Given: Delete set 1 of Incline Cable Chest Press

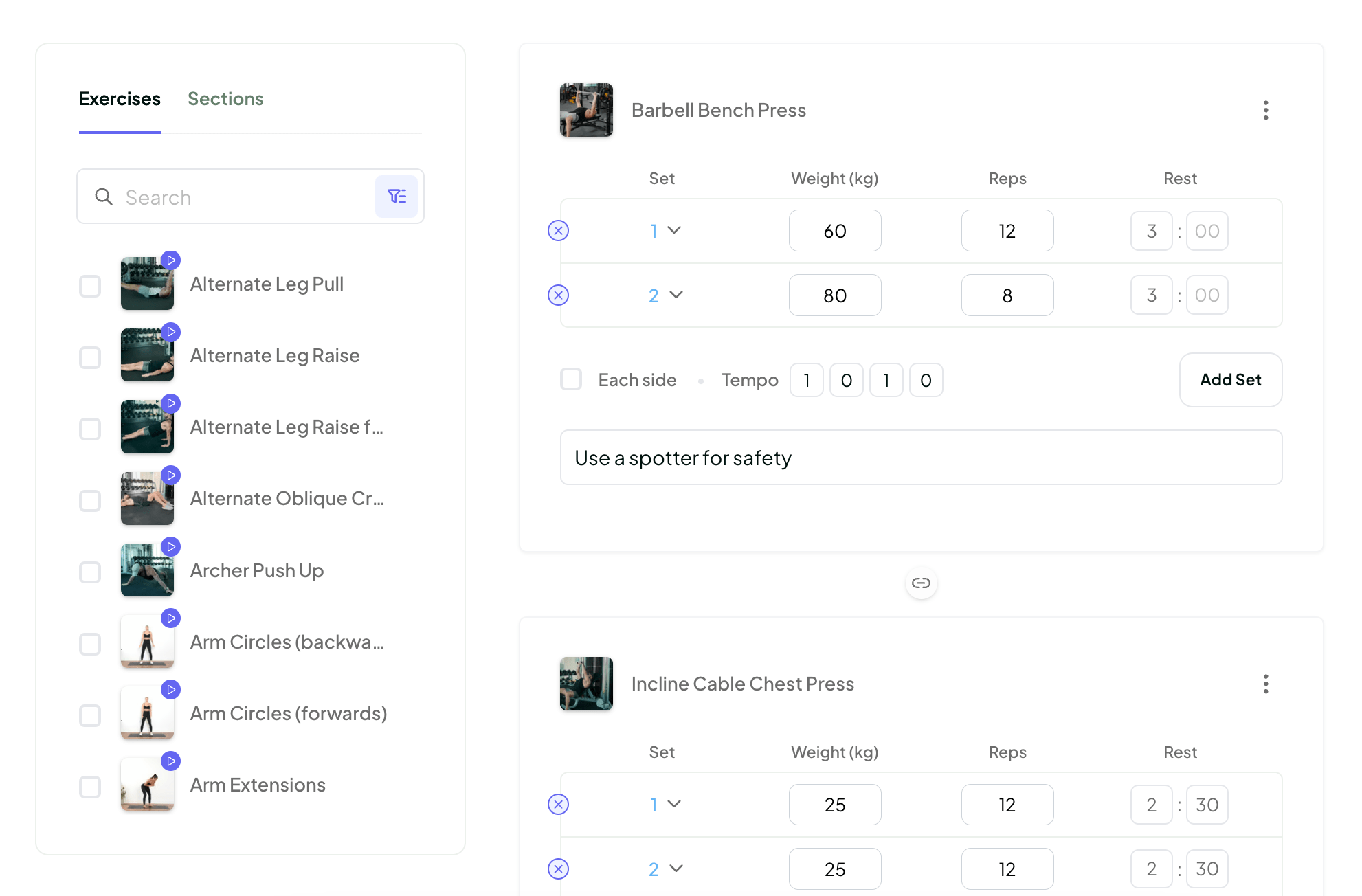Looking at the screenshot, I should (x=558, y=805).
